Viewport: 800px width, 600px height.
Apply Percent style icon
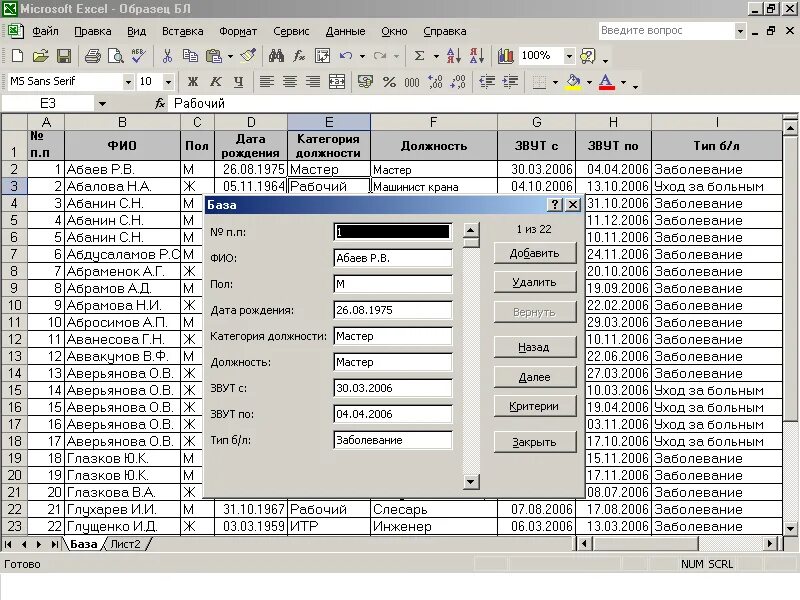[x=389, y=82]
